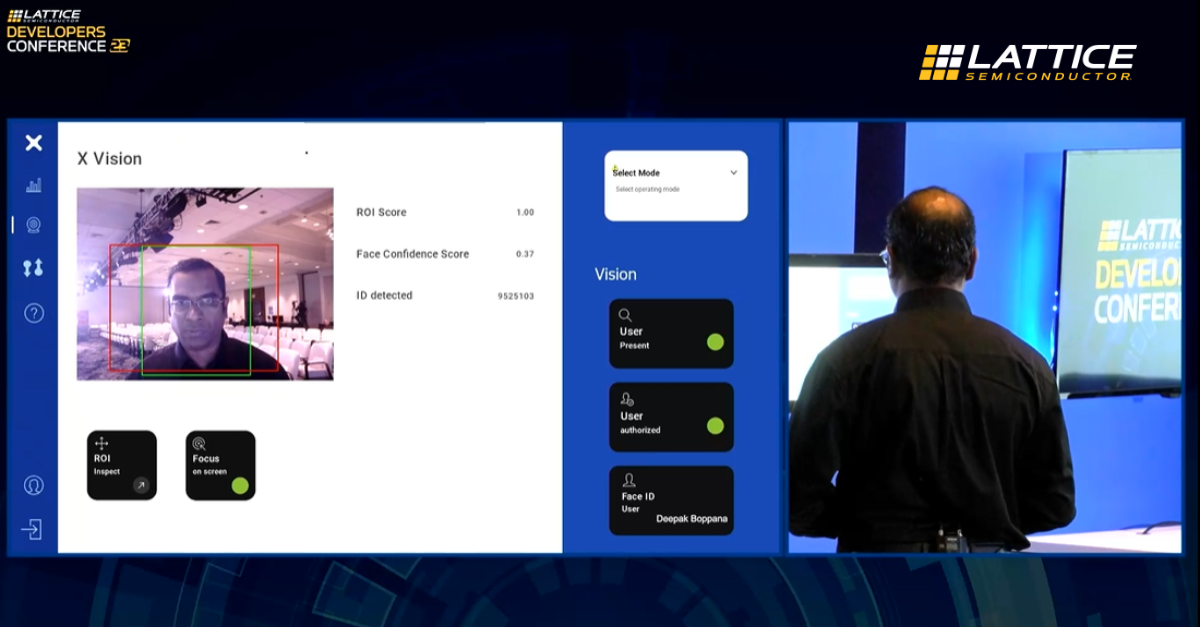The height and width of the screenshot is (627, 1200).
Task: Click the ID detected value 9525103
Action: pos(516,296)
